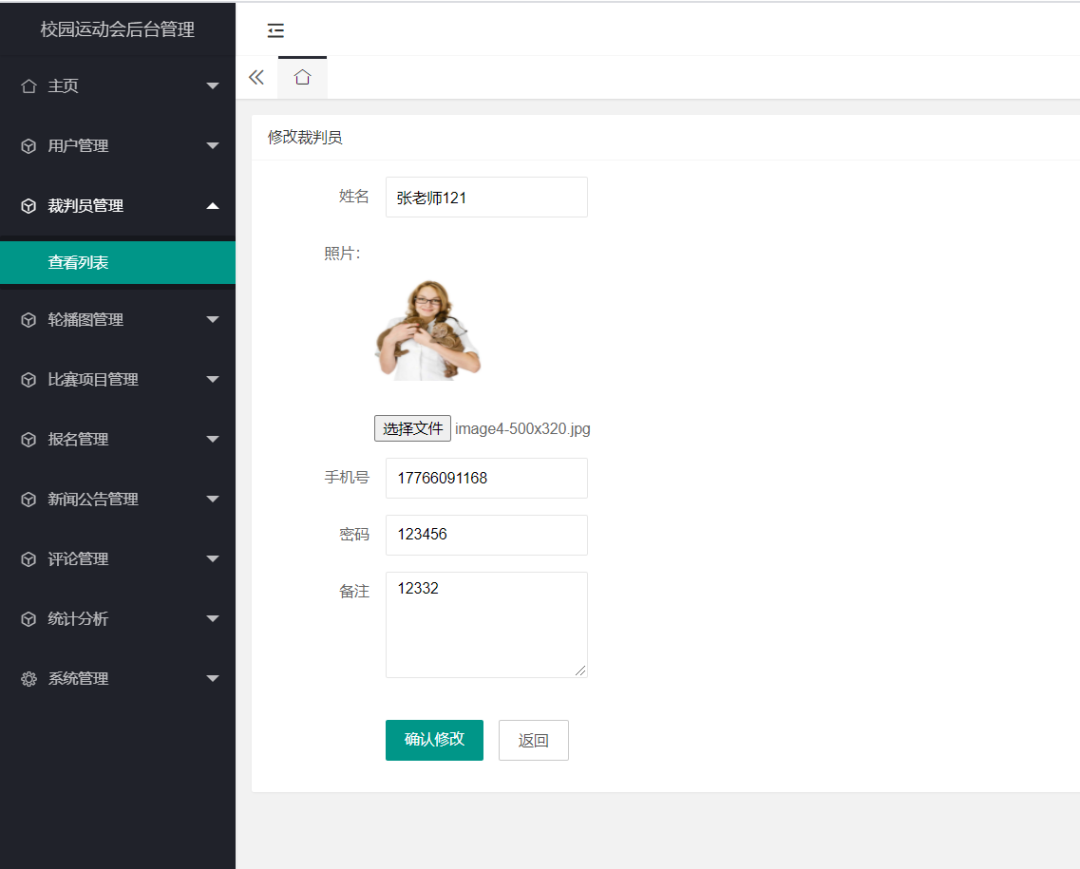Expand the 轮播图管理 arrow
The width and height of the screenshot is (1080, 869).
[x=213, y=320]
